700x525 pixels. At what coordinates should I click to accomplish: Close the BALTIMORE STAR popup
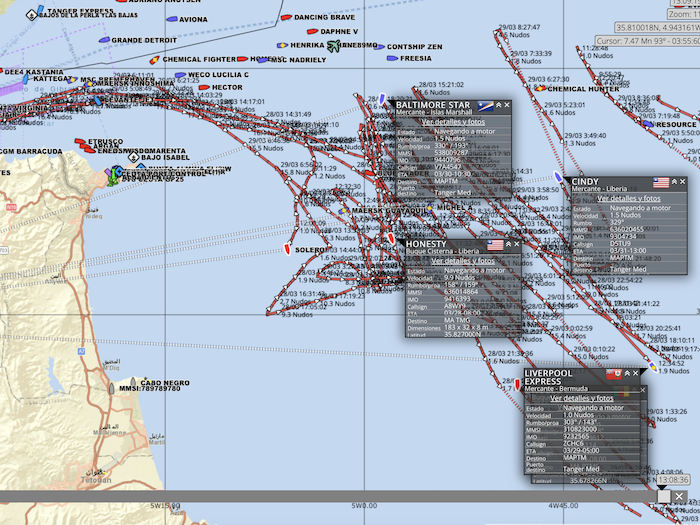[x=507, y=105]
